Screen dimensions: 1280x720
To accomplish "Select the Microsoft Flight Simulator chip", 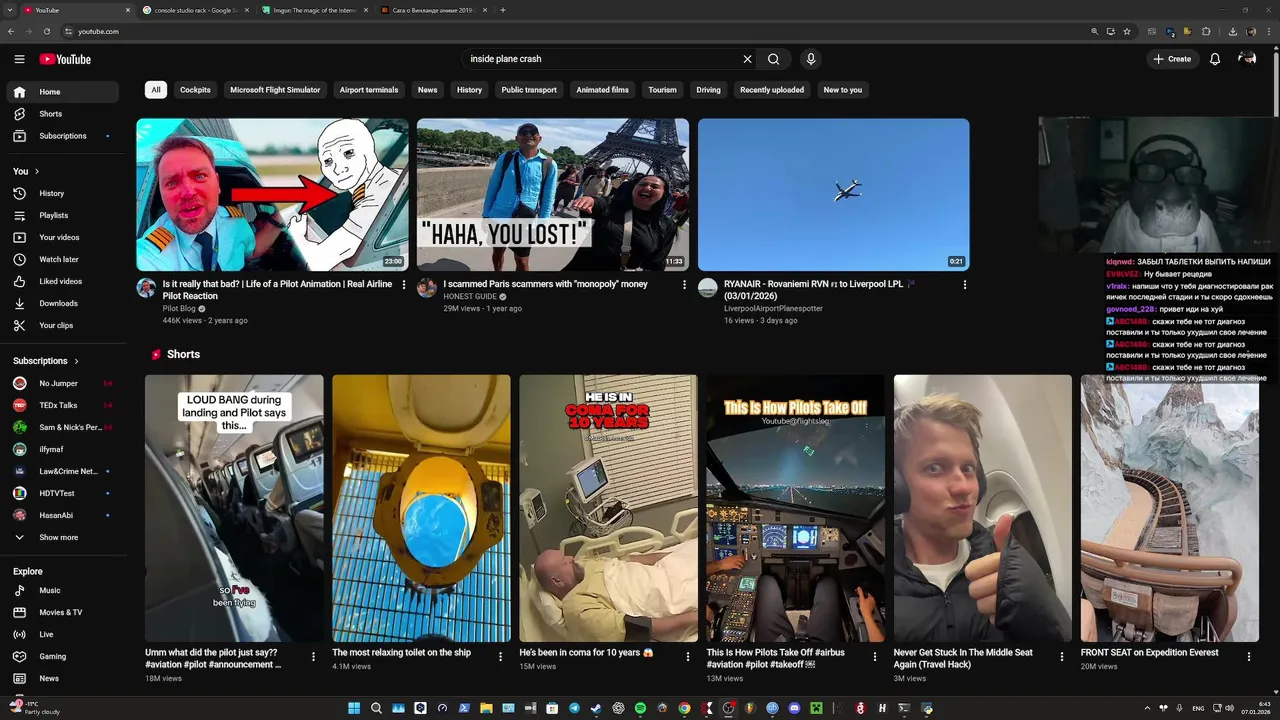I will coord(275,90).
